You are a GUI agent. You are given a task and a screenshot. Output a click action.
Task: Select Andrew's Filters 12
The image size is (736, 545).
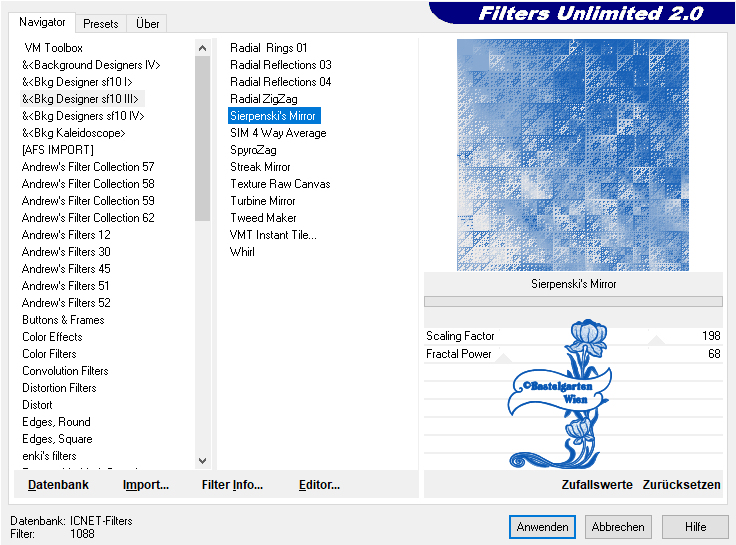pos(66,234)
